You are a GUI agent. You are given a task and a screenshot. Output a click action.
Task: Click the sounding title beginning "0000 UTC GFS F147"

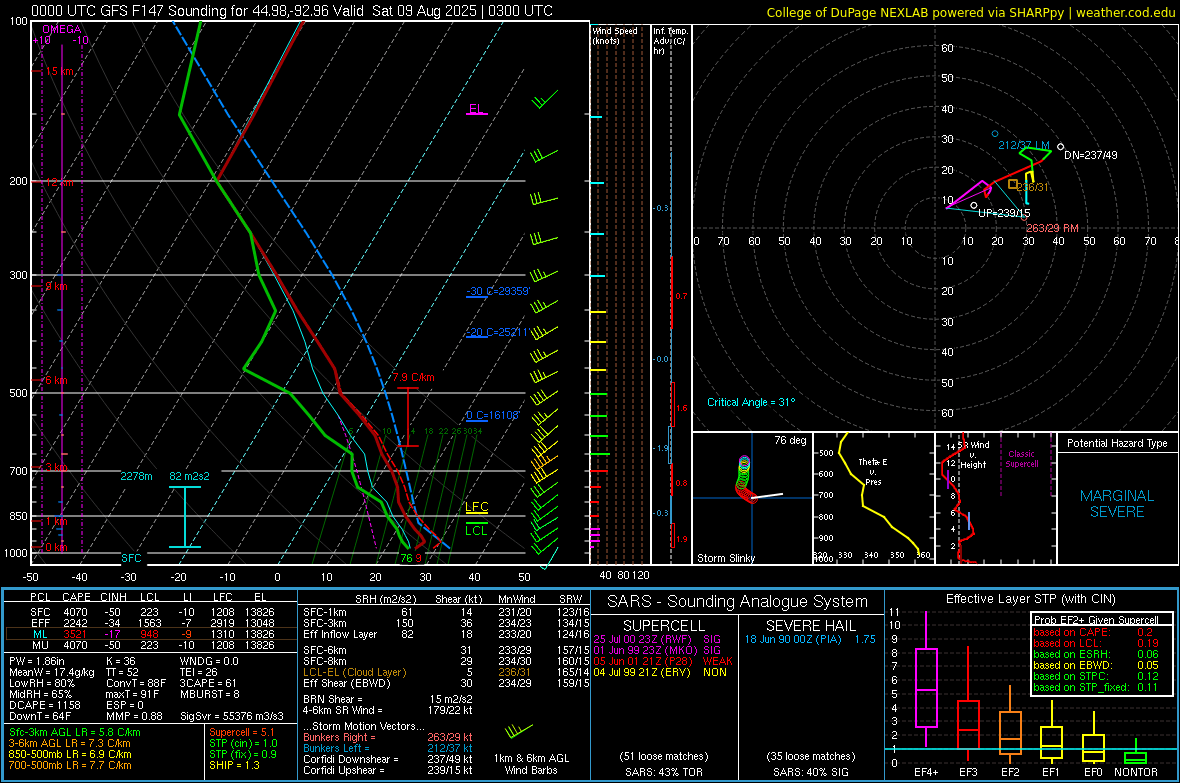pyautogui.click(x=292, y=11)
